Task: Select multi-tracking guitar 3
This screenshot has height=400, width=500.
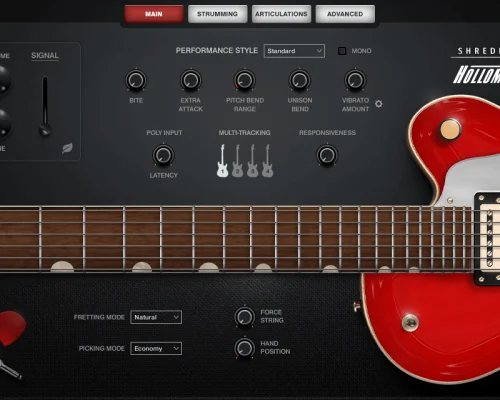Action: [253, 160]
